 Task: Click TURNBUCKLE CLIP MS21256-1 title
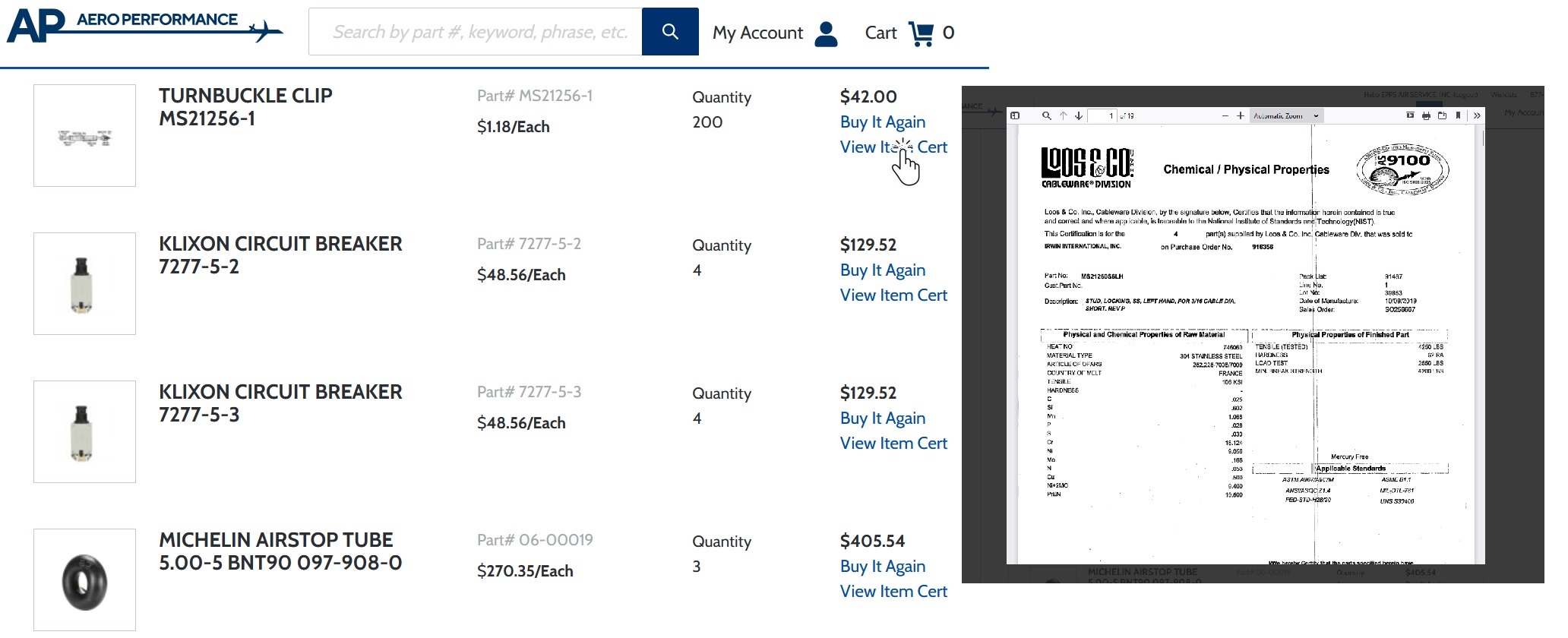coord(245,107)
